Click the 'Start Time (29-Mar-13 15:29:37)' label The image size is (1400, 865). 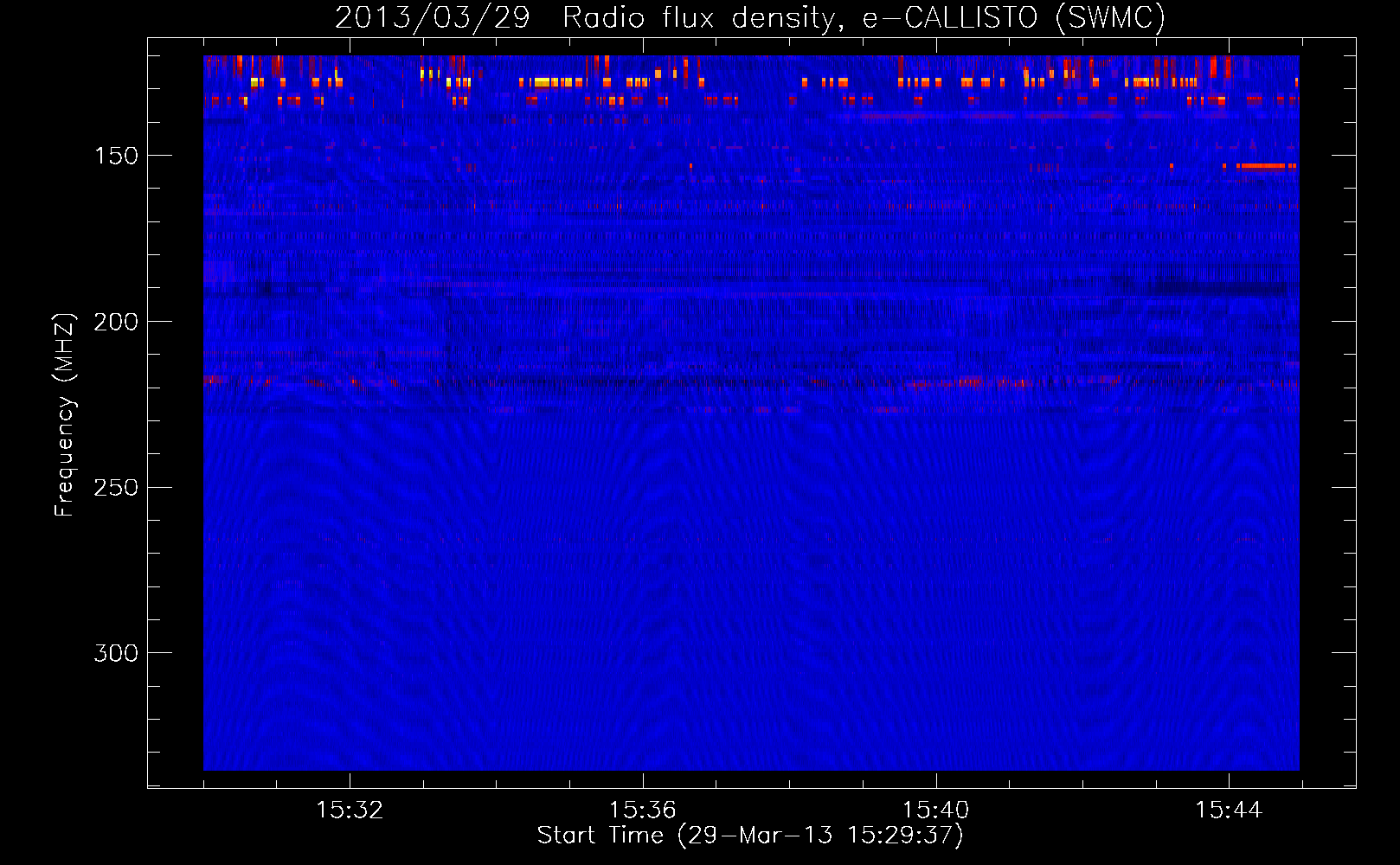pyautogui.click(x=750, y=836)
